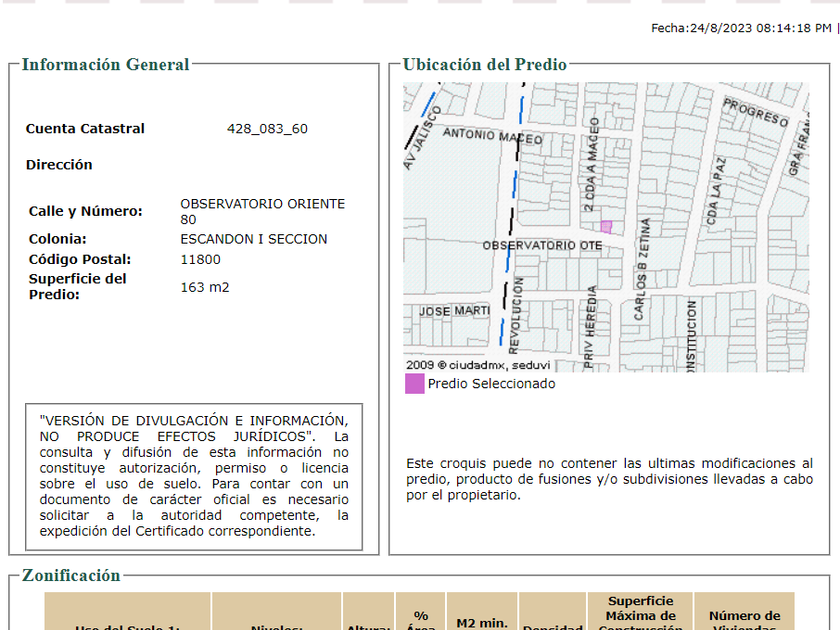The height and width of the screenshot is (630, 840).
Task: Click the AV JALISCO street label on map
Action: pos(422,138)
